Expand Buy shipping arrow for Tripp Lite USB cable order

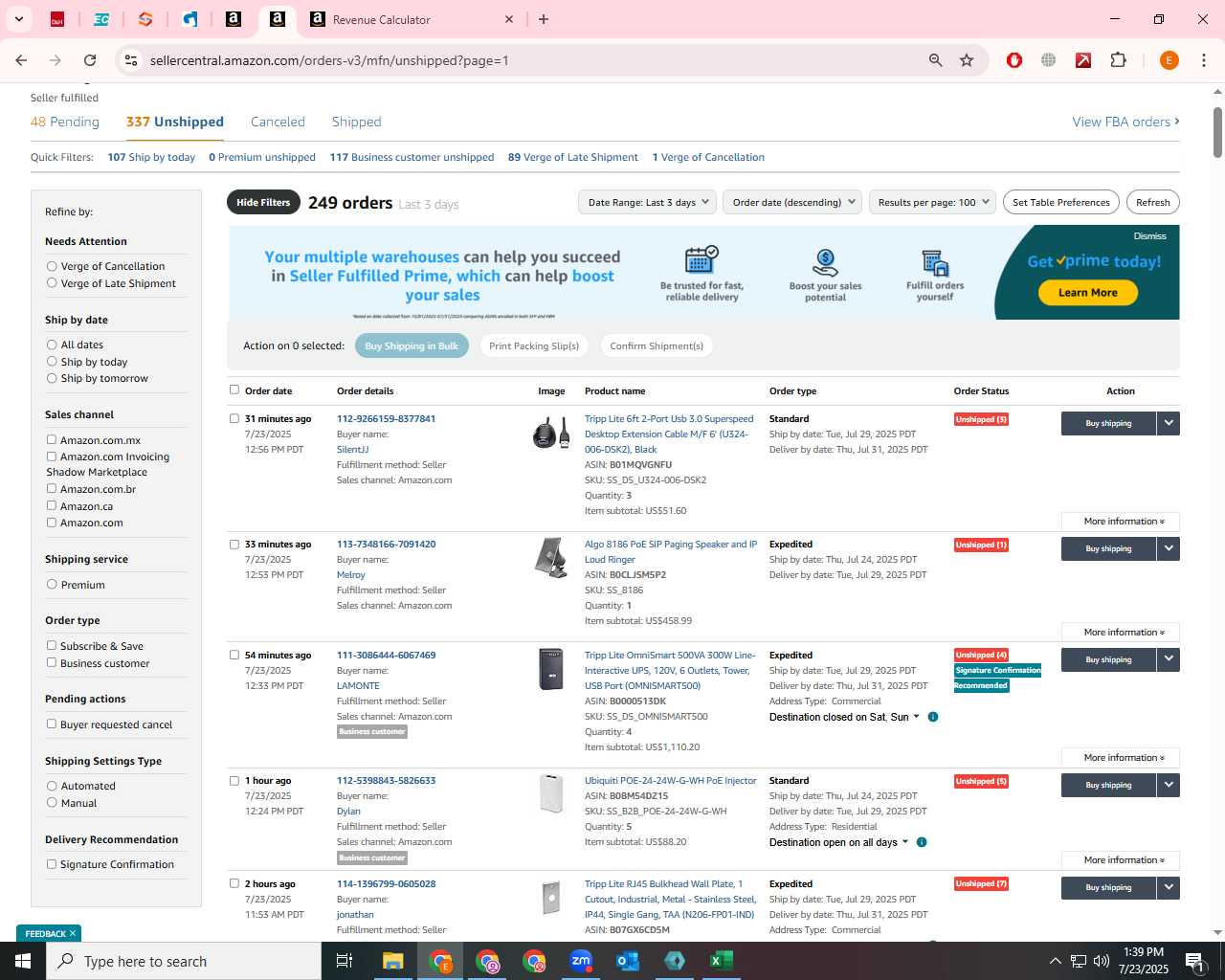1169,423
